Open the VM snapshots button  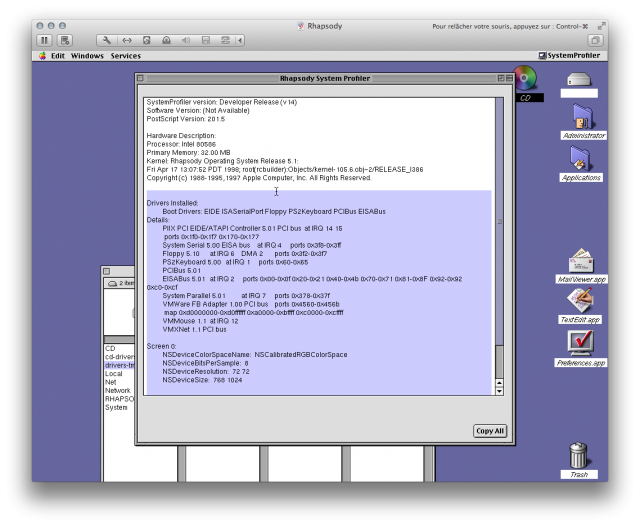[x=65, y=40]
